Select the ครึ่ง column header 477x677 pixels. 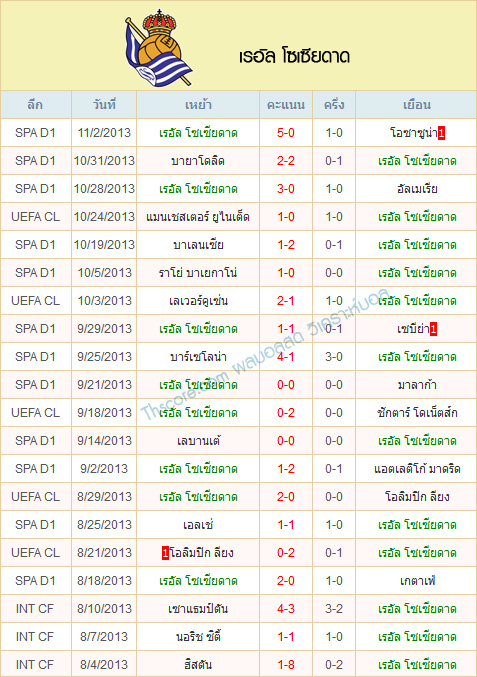(x=334, y=105)
